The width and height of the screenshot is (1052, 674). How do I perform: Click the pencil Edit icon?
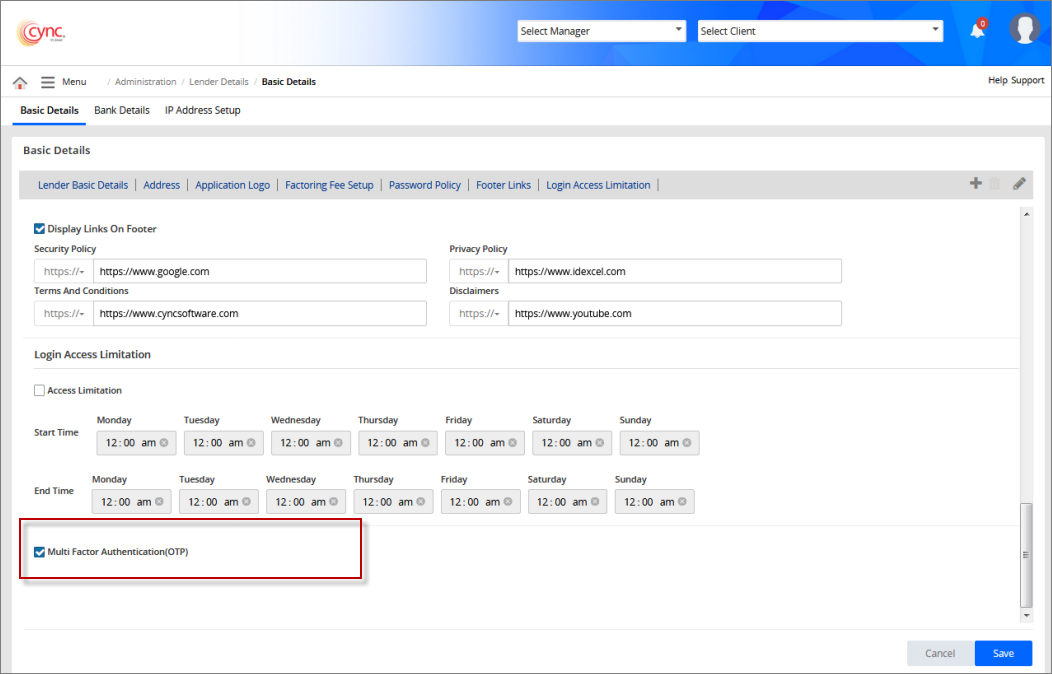point(1019,184)
